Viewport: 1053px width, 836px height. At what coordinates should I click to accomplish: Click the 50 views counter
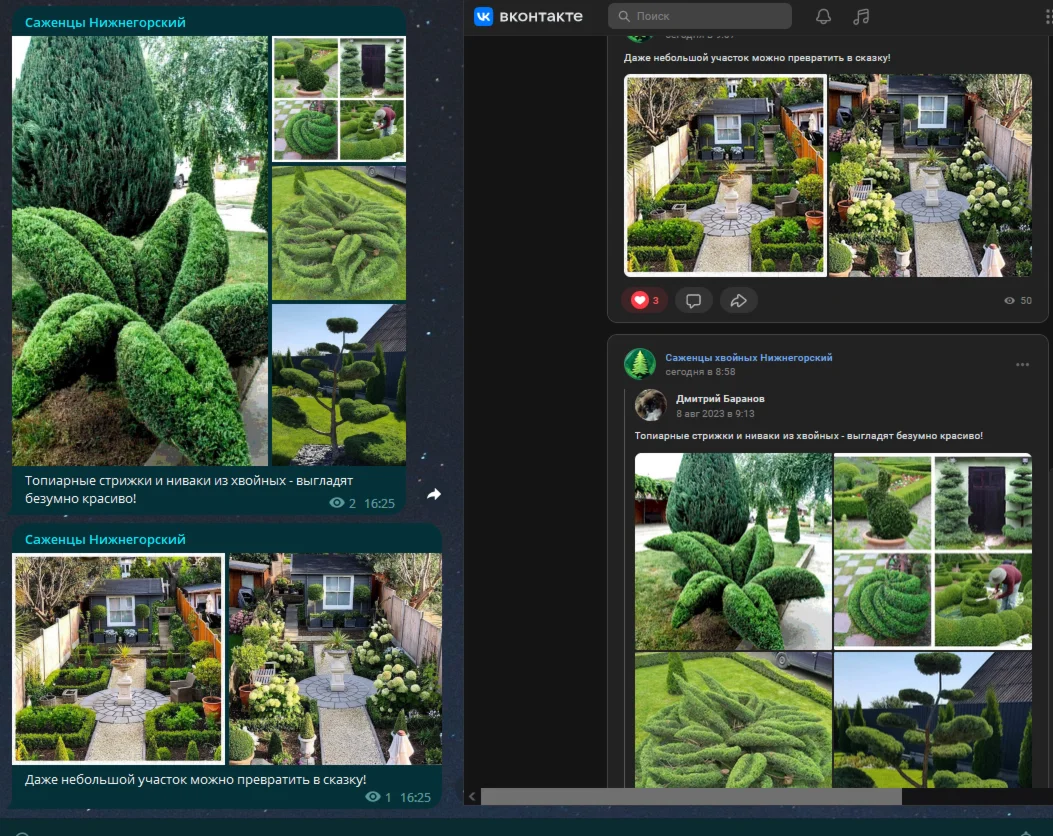click(x=1018, y=300)
